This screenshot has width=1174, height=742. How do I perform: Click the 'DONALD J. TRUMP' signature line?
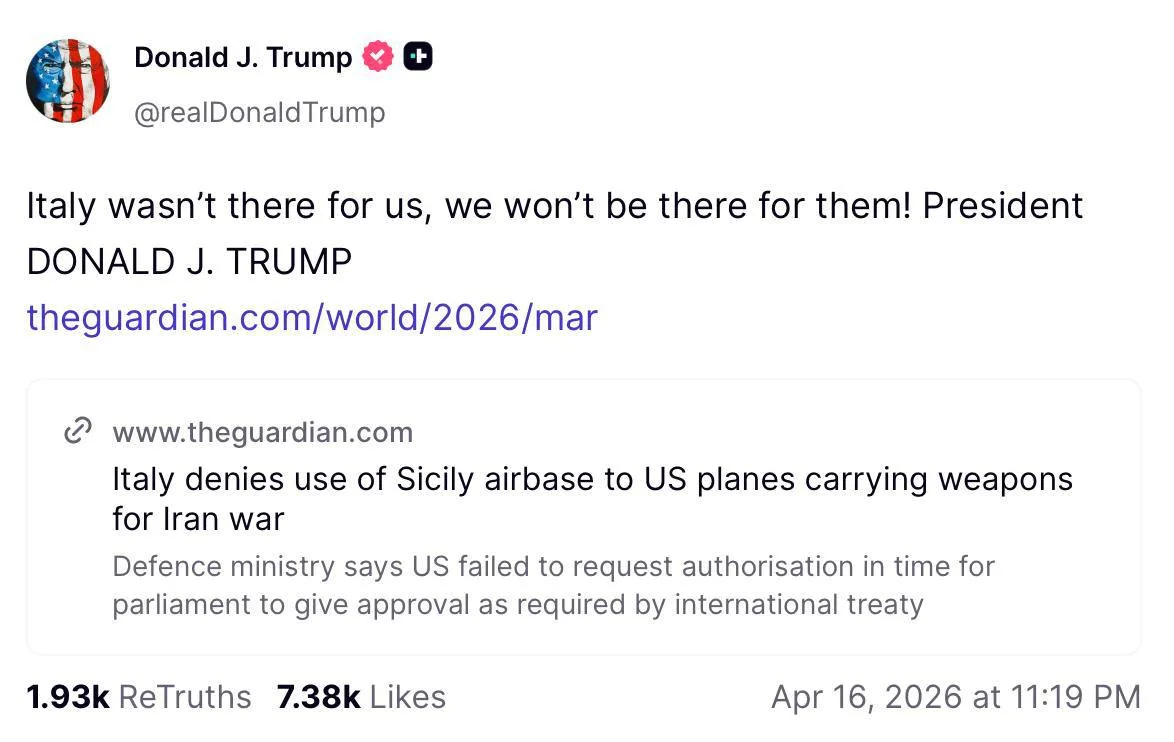[x=189, y=262]
